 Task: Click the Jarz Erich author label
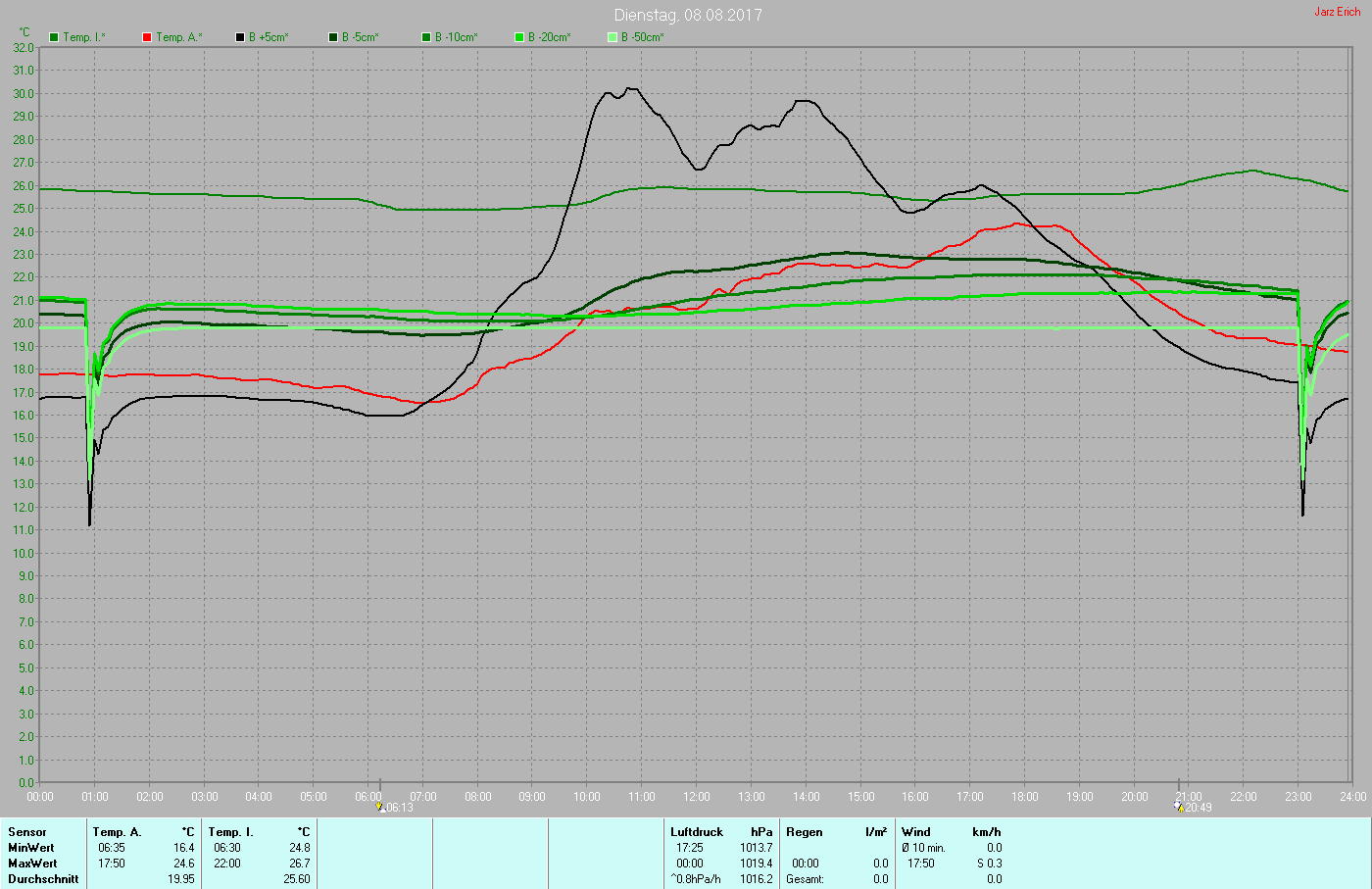tap(1337, 12)
